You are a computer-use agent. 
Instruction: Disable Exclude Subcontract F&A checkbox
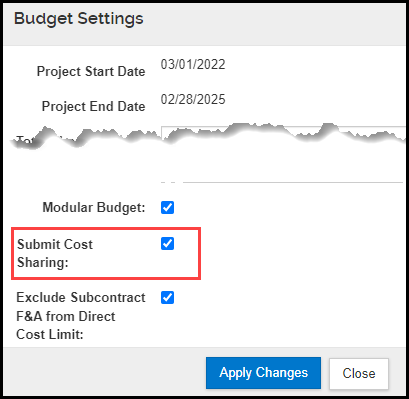167,298
